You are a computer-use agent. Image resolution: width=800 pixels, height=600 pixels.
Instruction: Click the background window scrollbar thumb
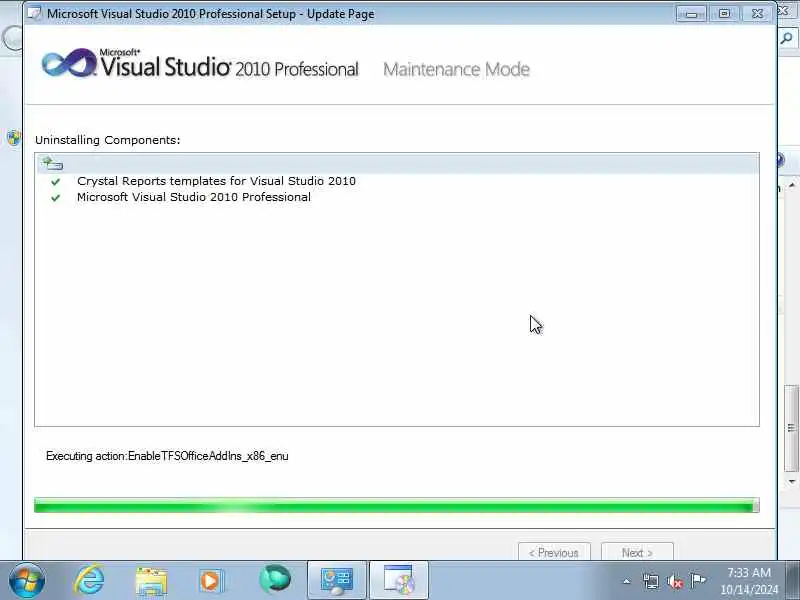click(792, 428)
